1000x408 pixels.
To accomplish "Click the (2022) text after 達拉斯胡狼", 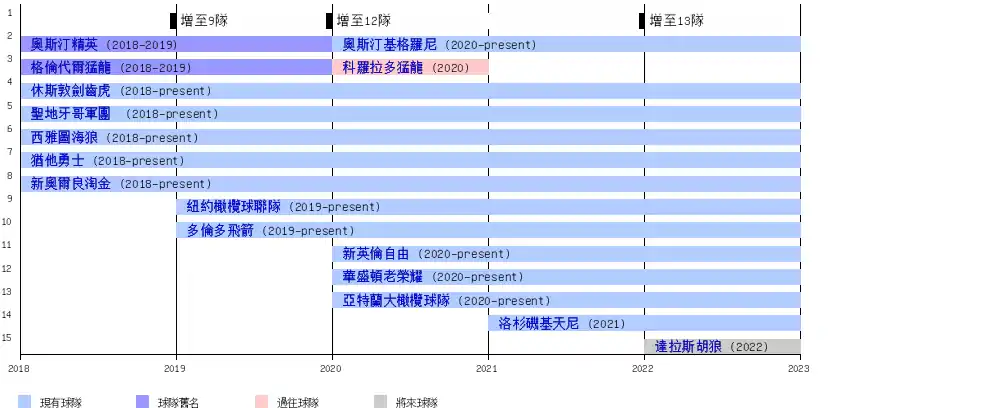I will click(x=749, y=347).
